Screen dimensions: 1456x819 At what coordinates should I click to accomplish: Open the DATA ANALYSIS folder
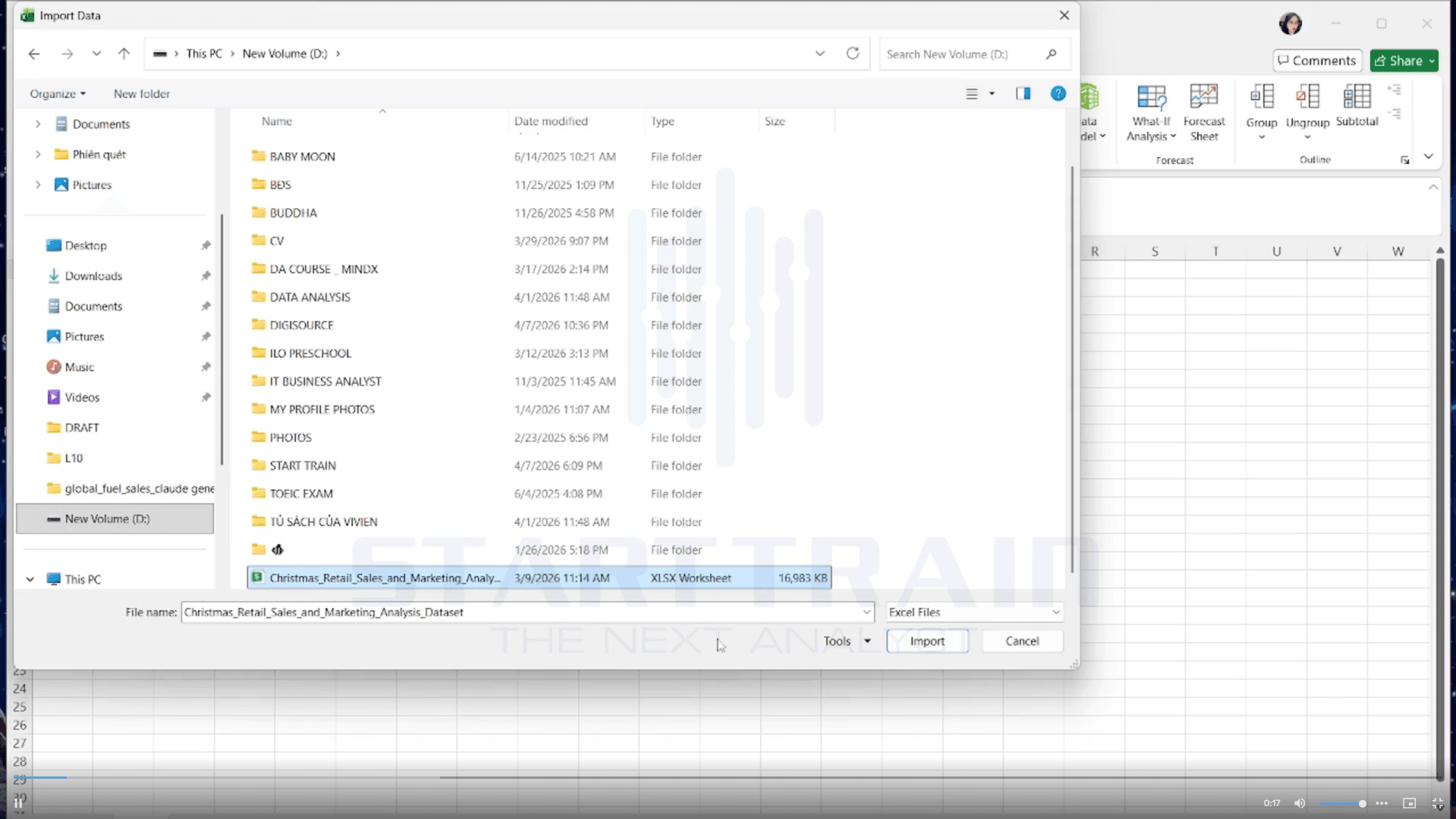310,297
